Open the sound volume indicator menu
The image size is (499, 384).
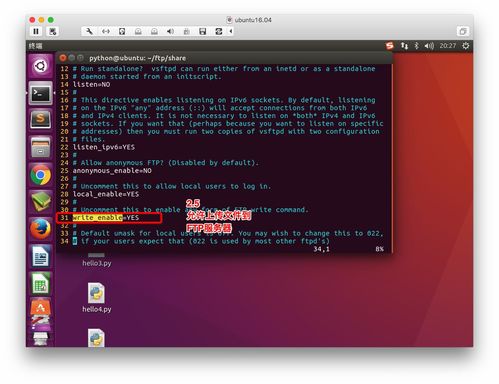pos(429,46)
